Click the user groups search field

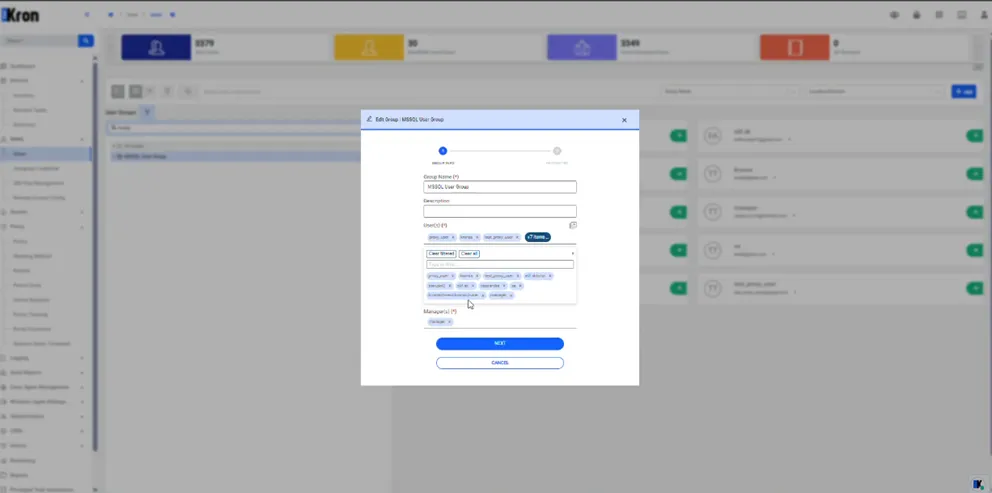tap(234, 128)
